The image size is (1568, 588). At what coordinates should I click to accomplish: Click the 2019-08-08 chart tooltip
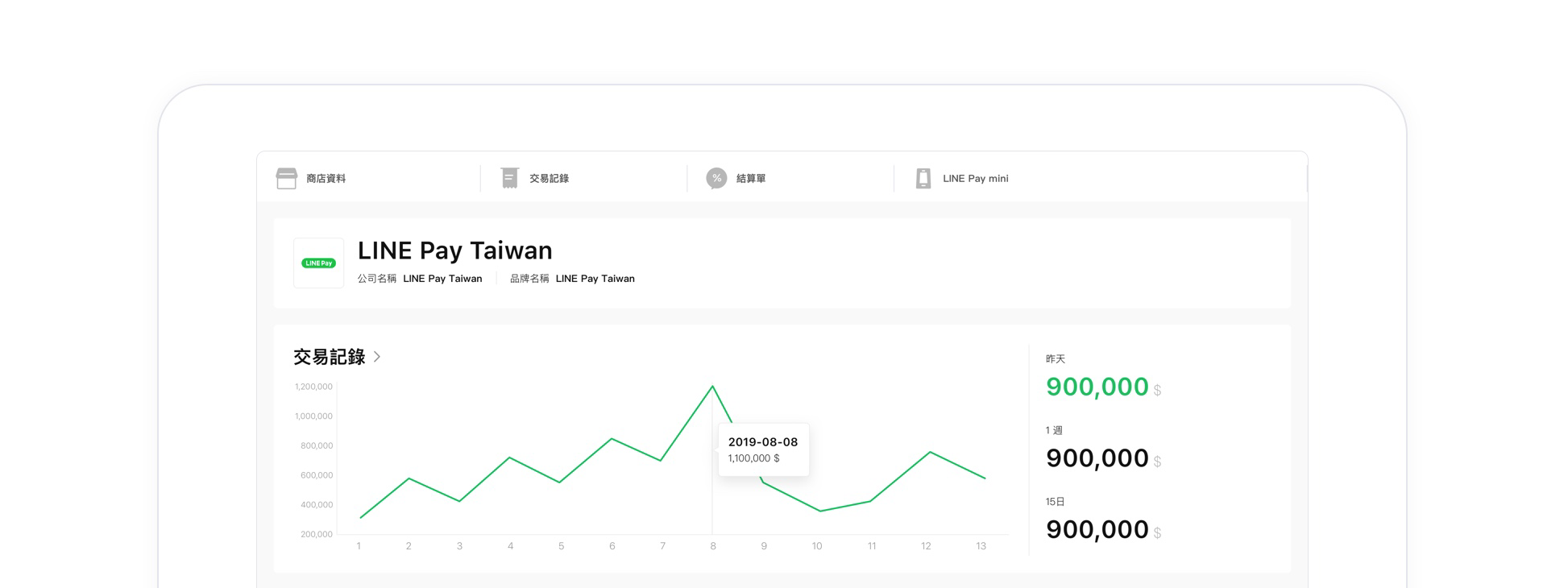[763, 449]
